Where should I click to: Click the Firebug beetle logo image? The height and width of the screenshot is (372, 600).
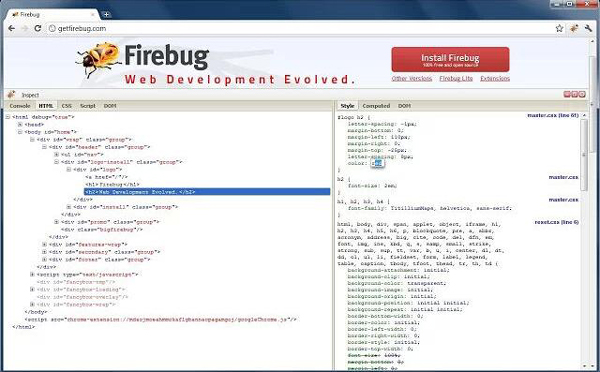(99, 59)
